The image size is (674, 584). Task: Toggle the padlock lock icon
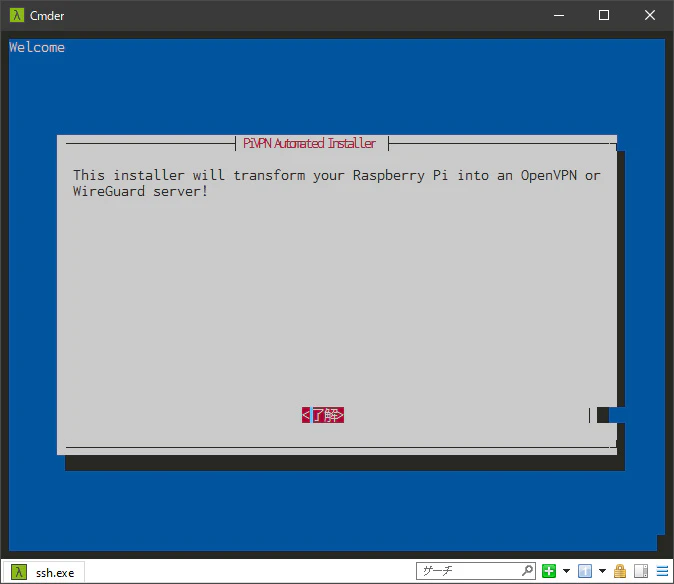point(620,571)
